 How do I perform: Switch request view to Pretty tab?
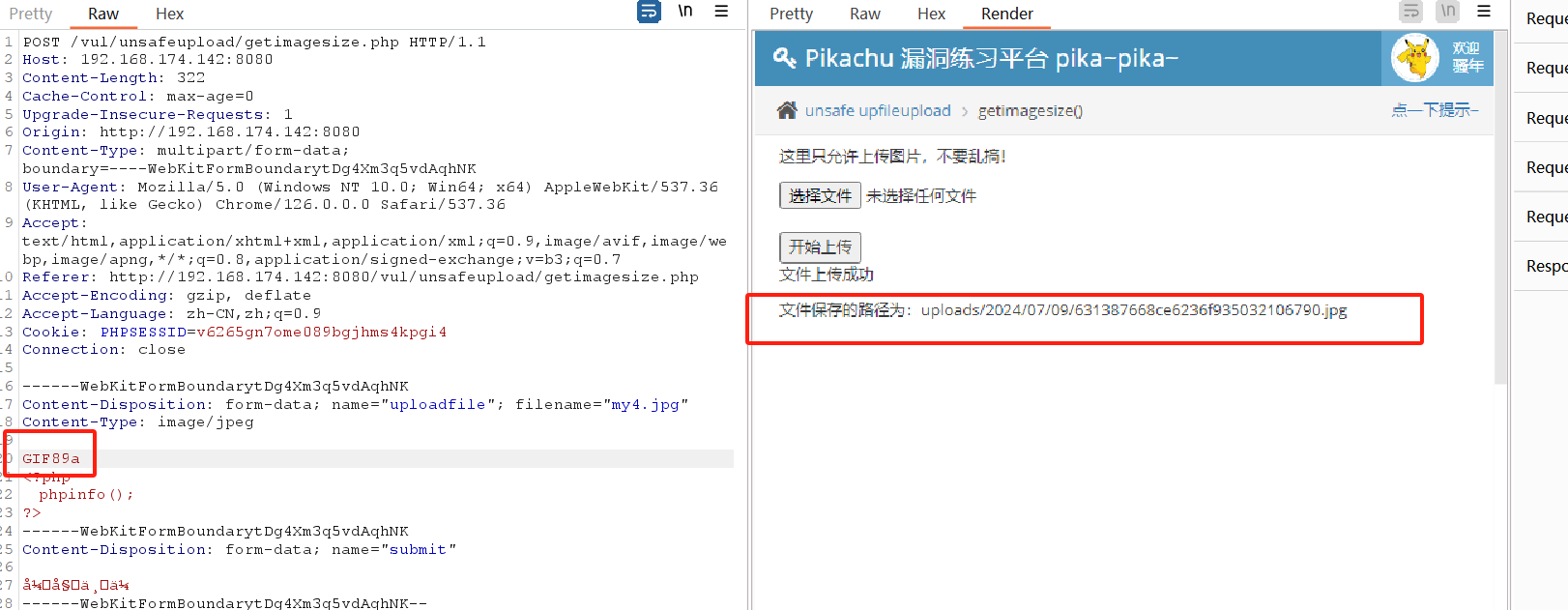31,14
